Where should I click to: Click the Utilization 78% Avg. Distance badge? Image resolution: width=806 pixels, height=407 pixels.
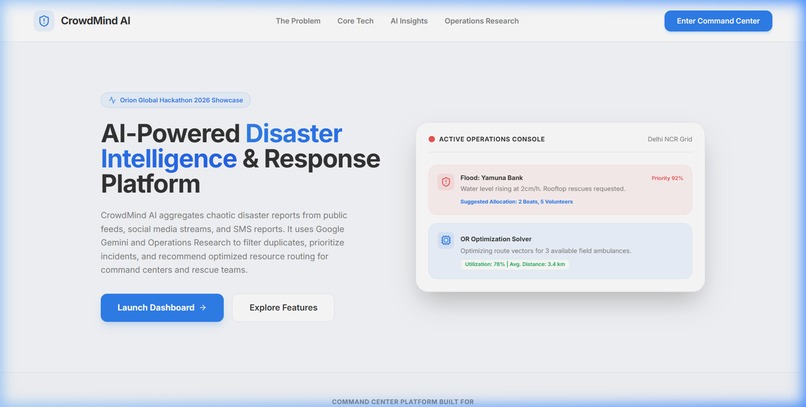tap(515, 264)
